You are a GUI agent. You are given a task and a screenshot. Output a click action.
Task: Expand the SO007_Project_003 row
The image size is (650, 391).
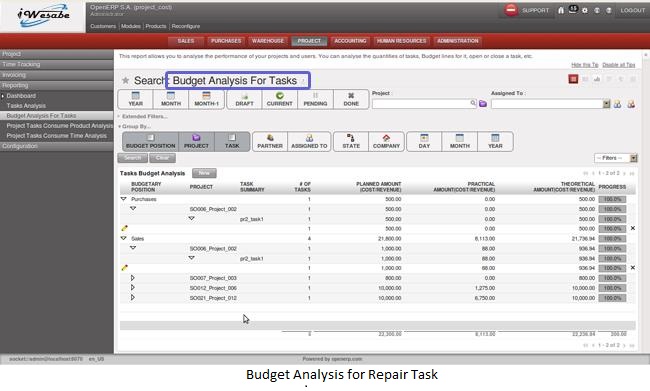[x=133, y=278]
